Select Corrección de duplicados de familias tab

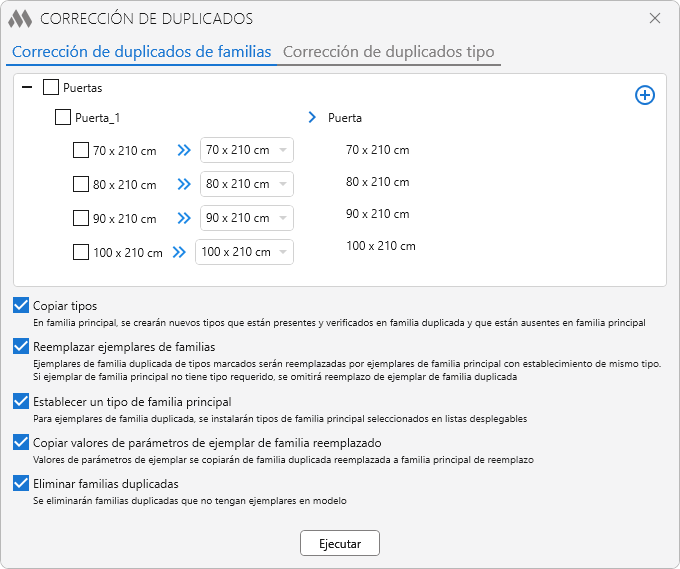(141, 51)
